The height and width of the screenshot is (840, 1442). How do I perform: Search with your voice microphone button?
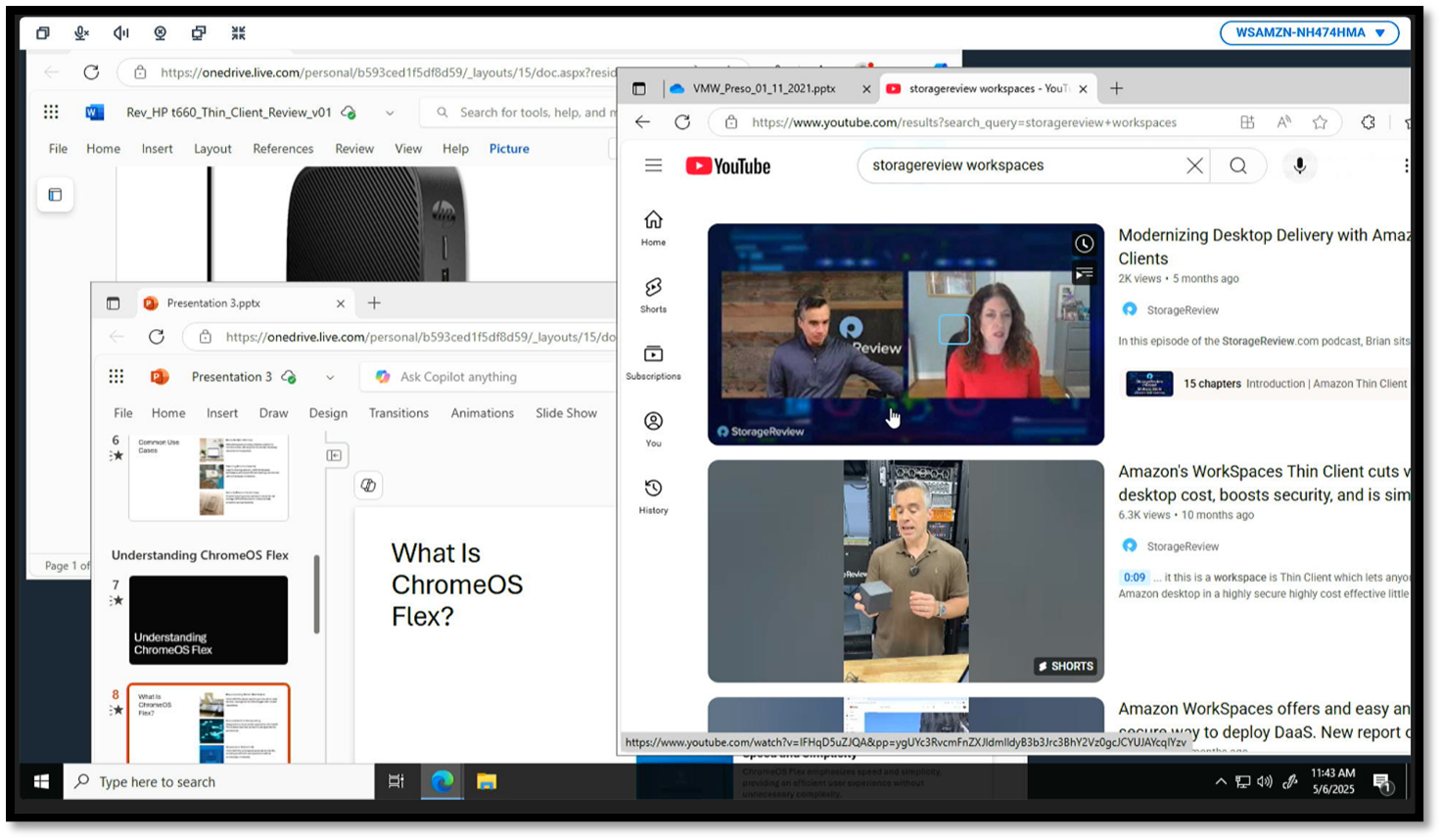tap(1299, 166)
